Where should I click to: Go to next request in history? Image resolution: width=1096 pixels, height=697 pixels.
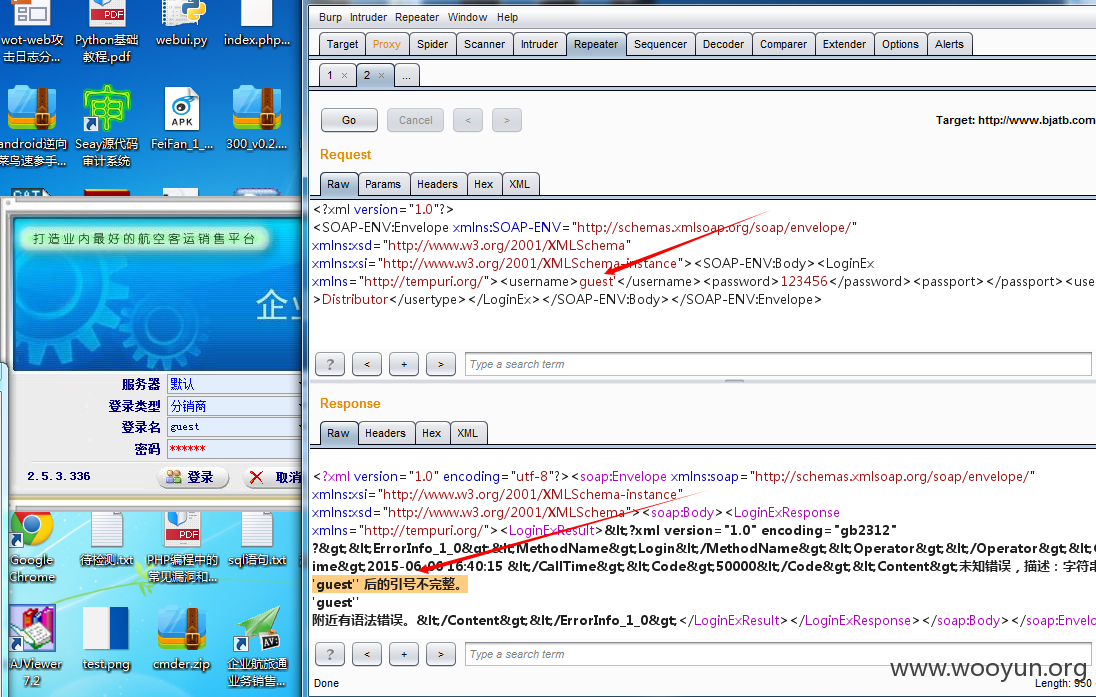tap(507, 120)
